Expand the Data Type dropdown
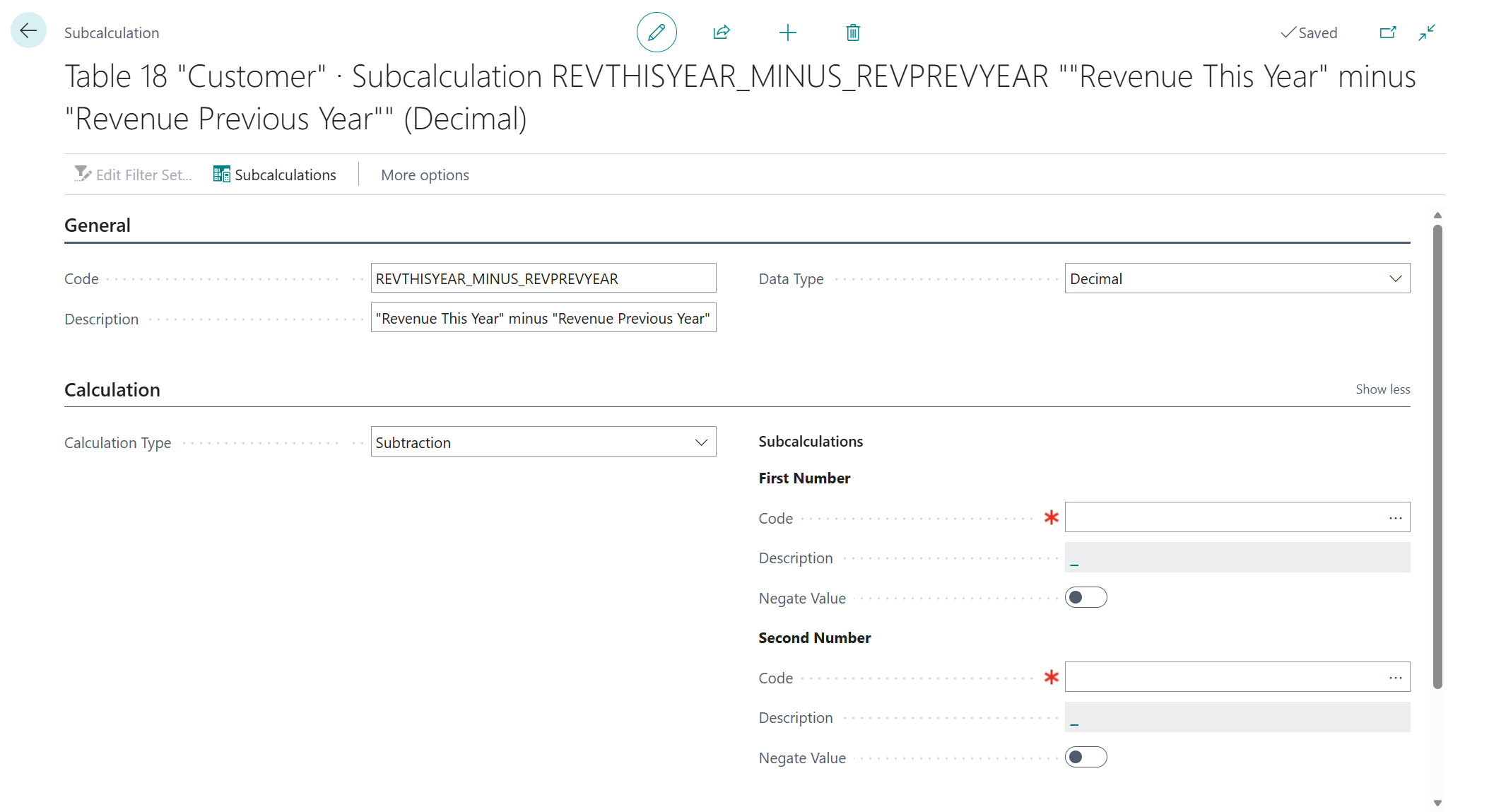Image resolution: width=1489 pixels, height=812 pixels. coord(1395,278)
